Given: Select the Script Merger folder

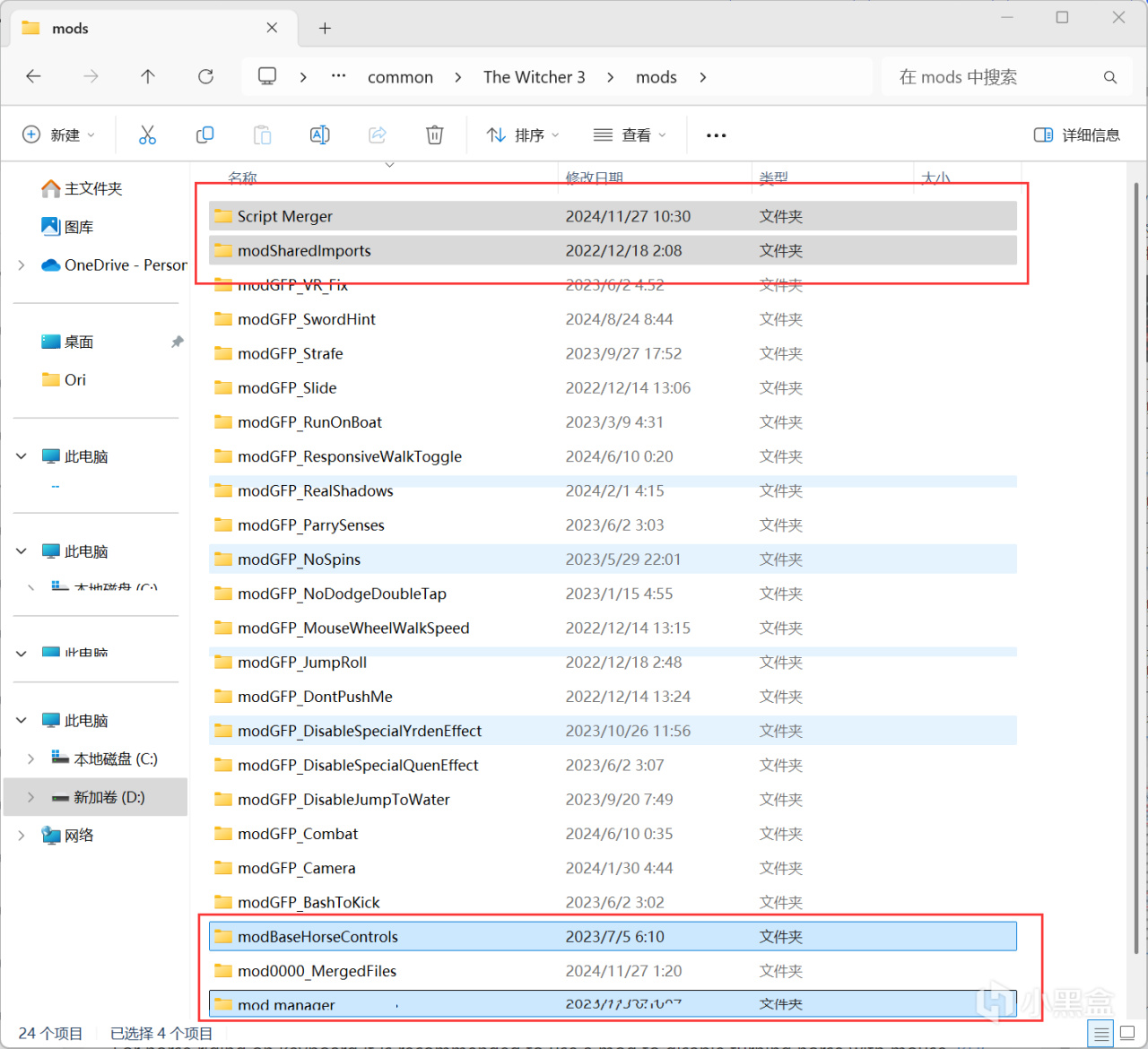Looking at the screenshot, I should pyautogui.click(x=613, y=216).
